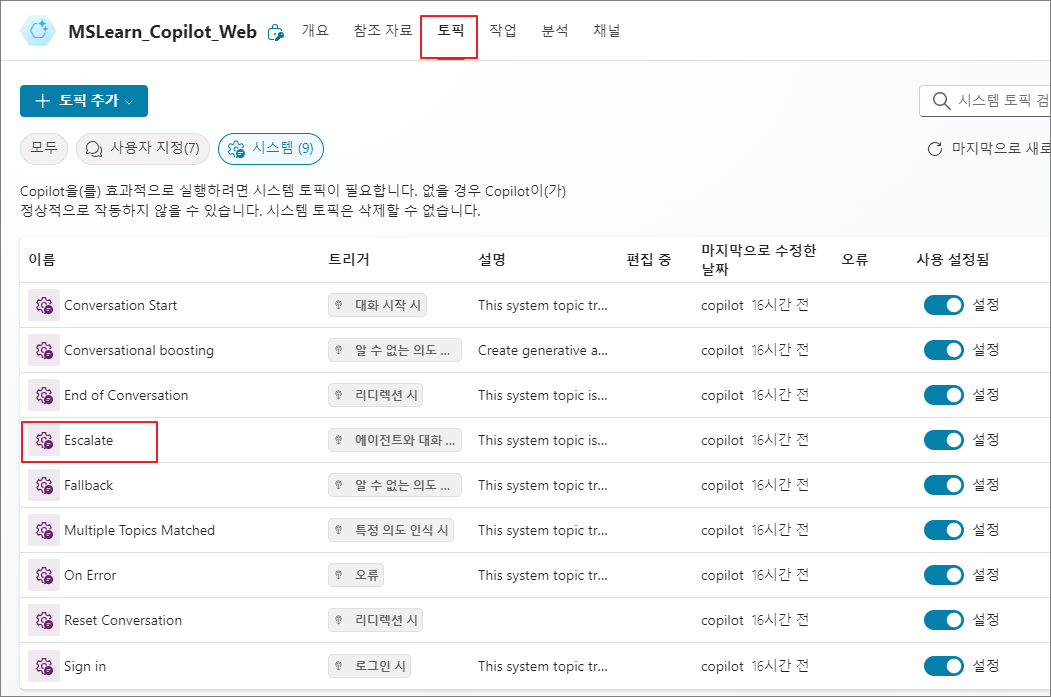Click the system topic icon for Escalate

pyautogui.click(x=44, y=440)
